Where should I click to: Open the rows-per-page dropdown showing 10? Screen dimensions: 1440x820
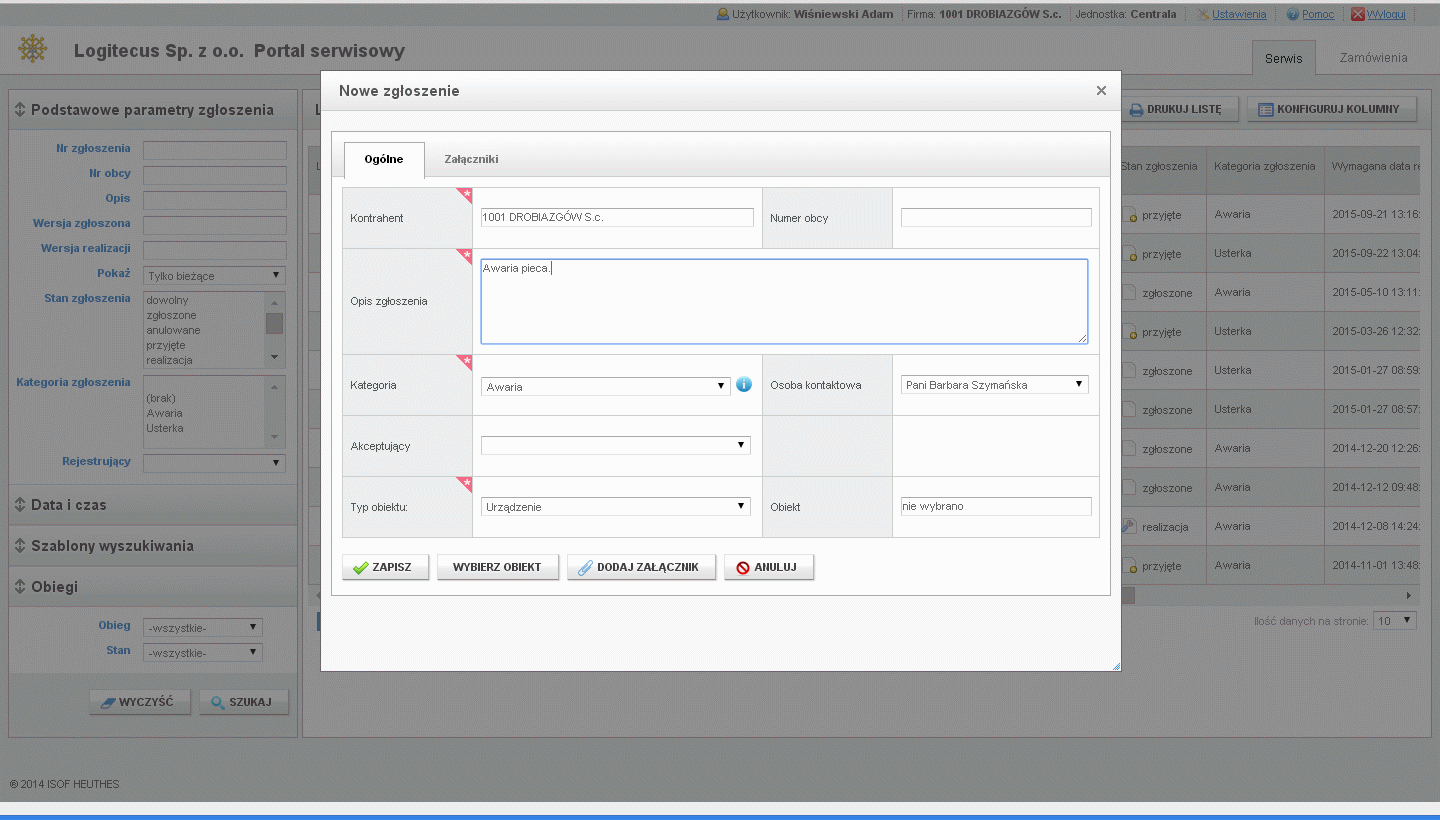click(x=1395, y=620)
